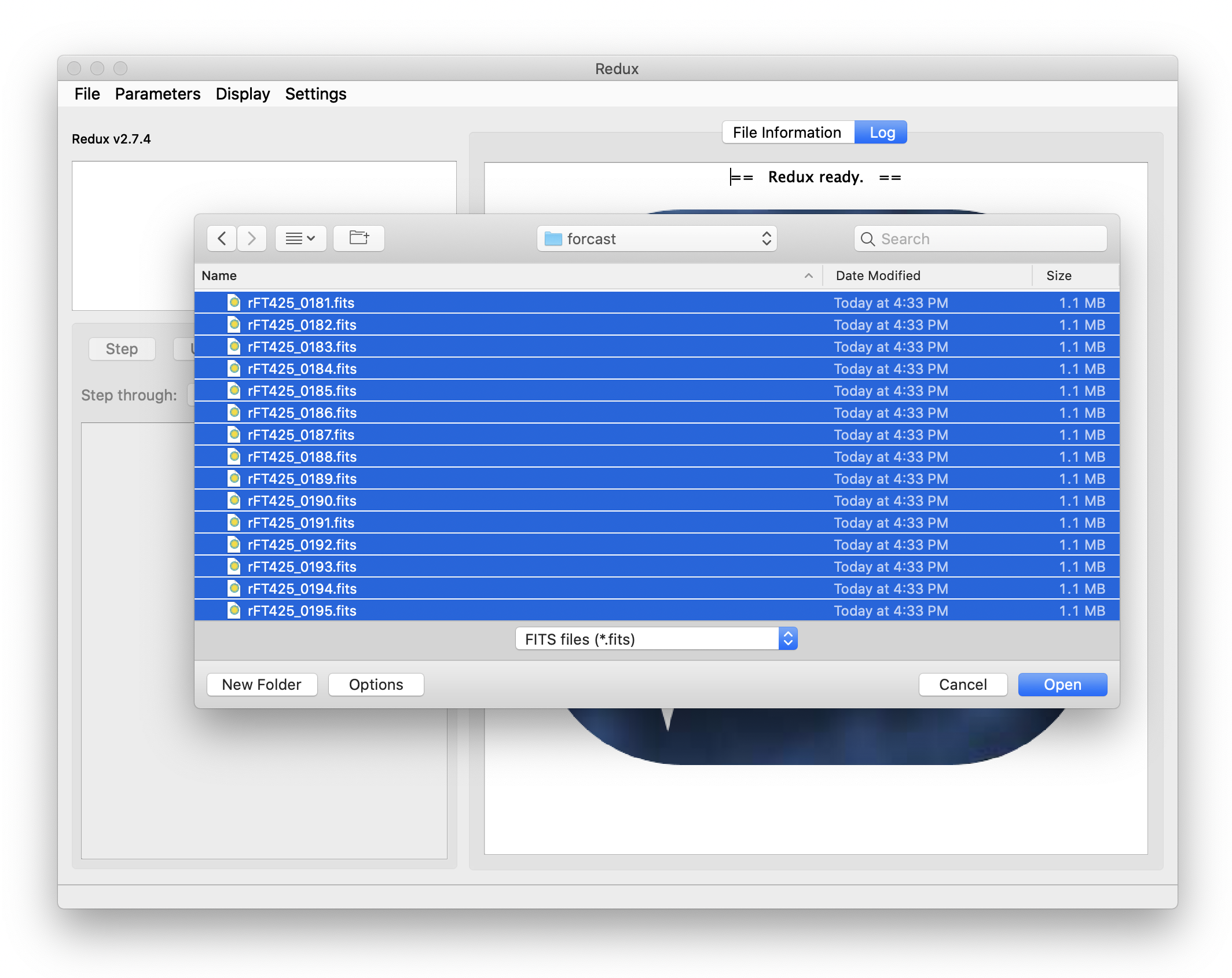Screen dimensions: 1232x978
Task: Create a new folder with New Folder button
Action: [x=262, y=684]
